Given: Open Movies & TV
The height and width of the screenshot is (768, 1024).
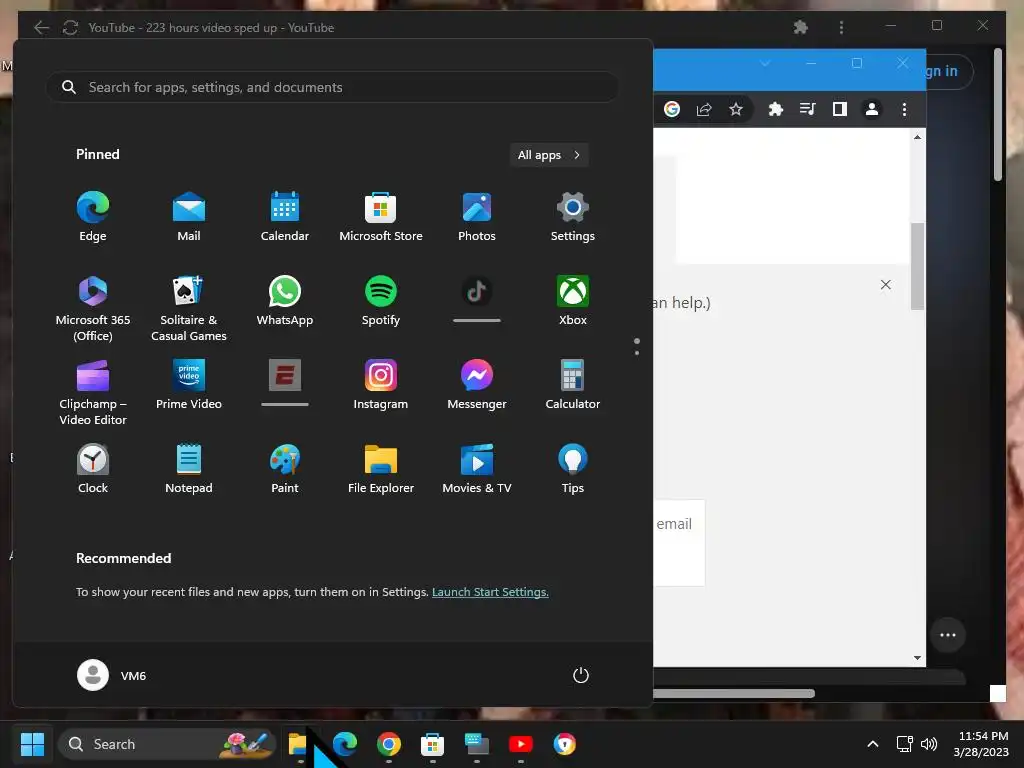Looking at the screenshot, I should pos(477,468).
